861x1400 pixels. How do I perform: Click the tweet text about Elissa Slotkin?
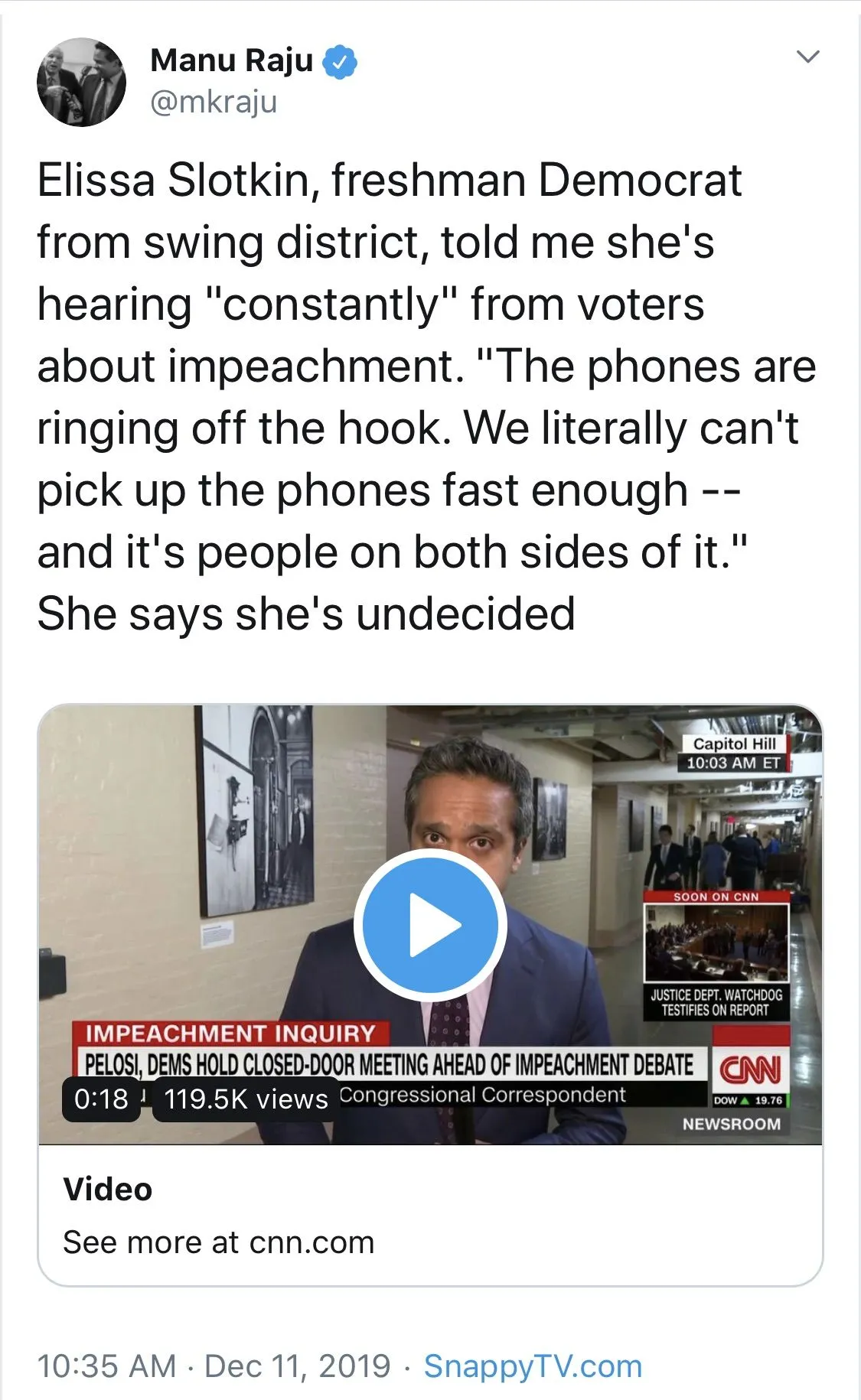tap(426, 396)
